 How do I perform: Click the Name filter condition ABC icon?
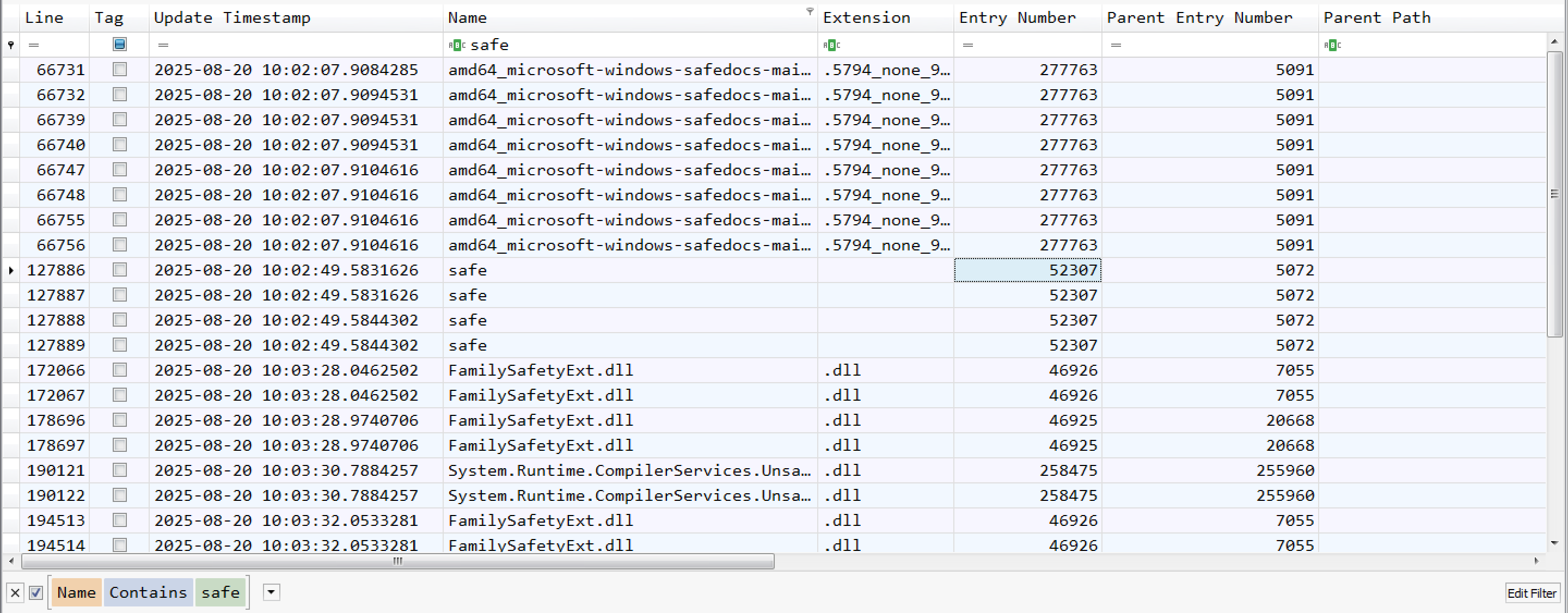[457, 45]
